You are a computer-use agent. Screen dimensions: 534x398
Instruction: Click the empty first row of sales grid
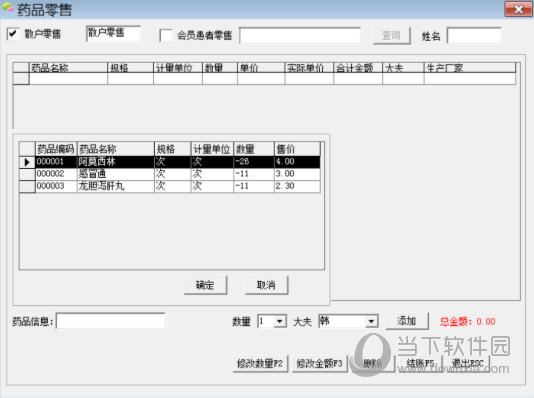click(264, 79)
